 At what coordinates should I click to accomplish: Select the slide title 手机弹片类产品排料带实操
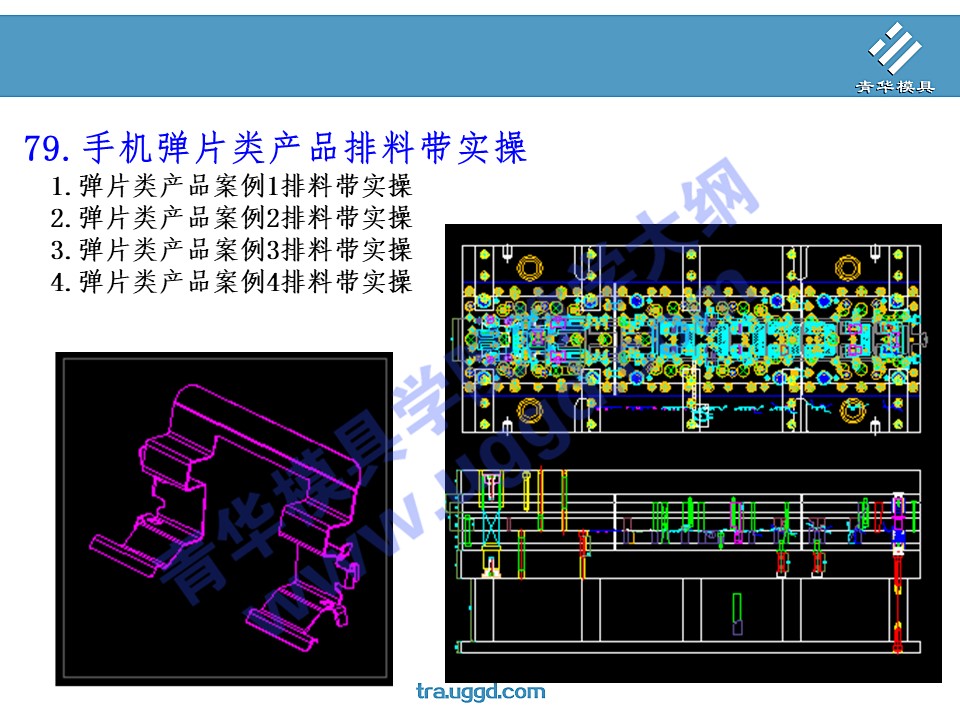pos(304,149)
